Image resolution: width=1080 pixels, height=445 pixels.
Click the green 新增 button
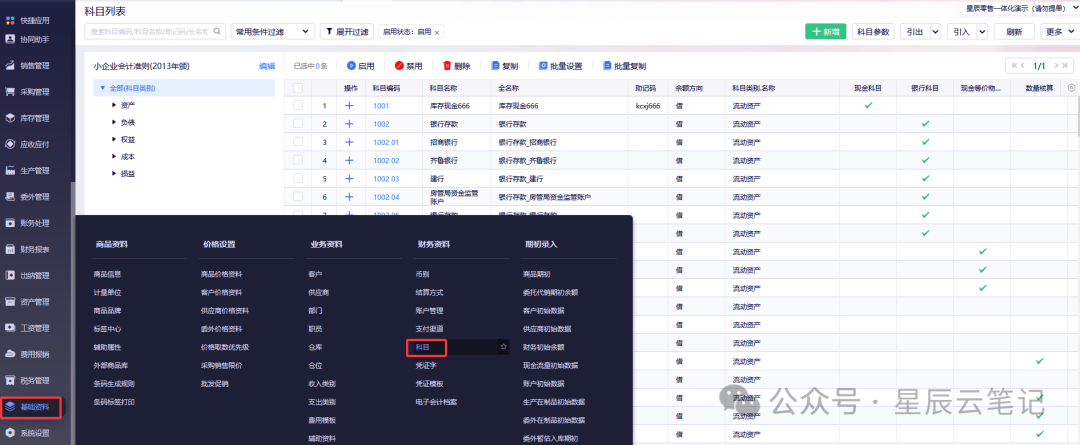[827, 32]
